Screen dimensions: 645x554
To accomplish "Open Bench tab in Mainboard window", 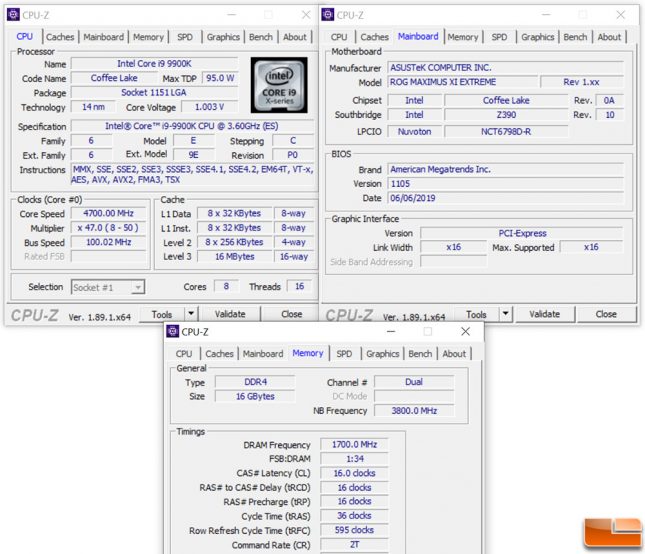I will tap(575, 37).
